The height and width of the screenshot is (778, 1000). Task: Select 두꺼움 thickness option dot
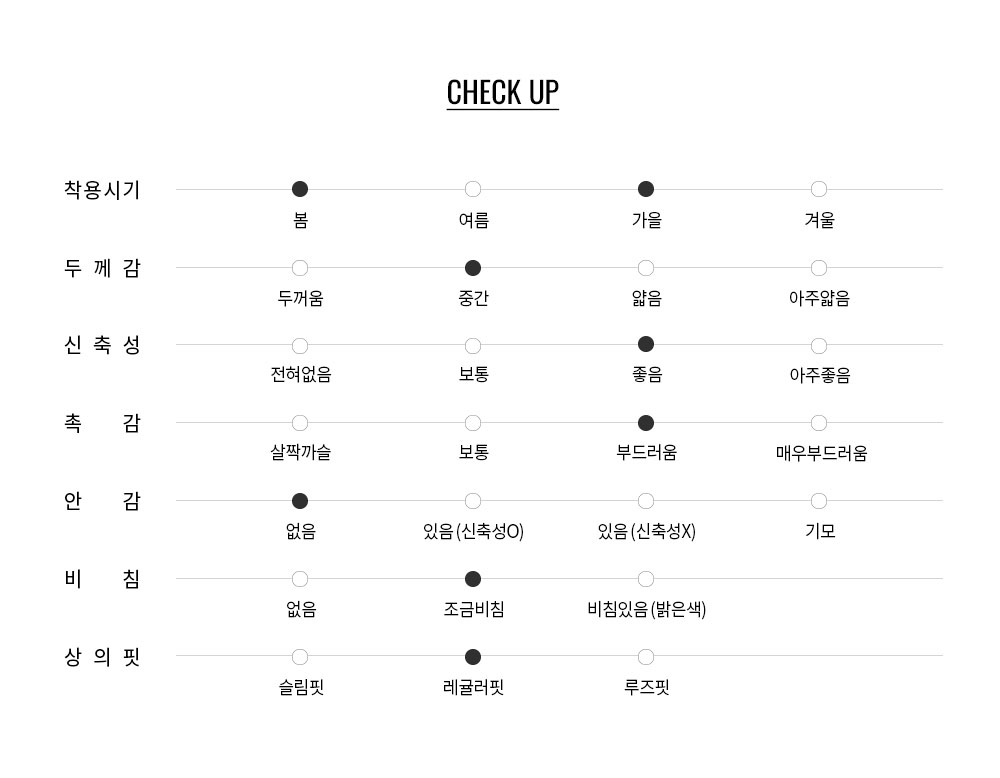(300, 268)
